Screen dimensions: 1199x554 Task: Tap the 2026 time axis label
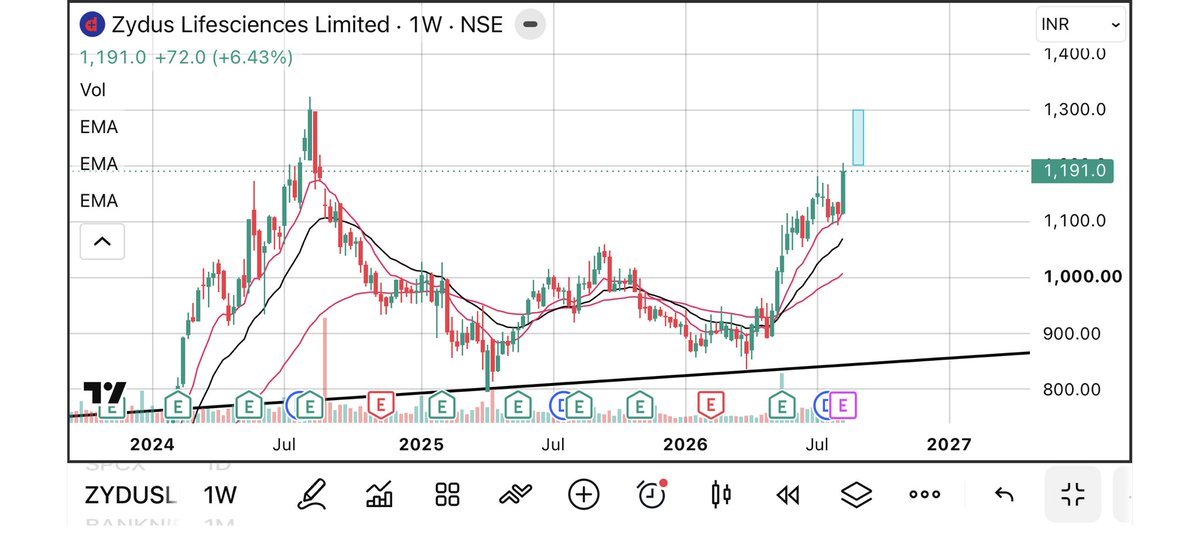tap(686, 445)
